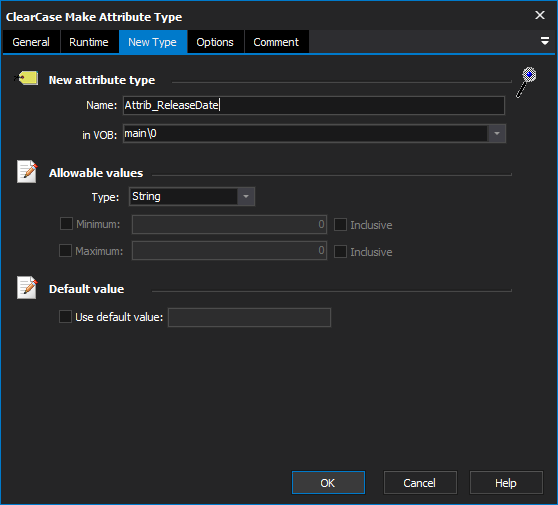Click the magnifier lookup icon beside Name field
Screen dimensions: 558x505
click(526, 82)
